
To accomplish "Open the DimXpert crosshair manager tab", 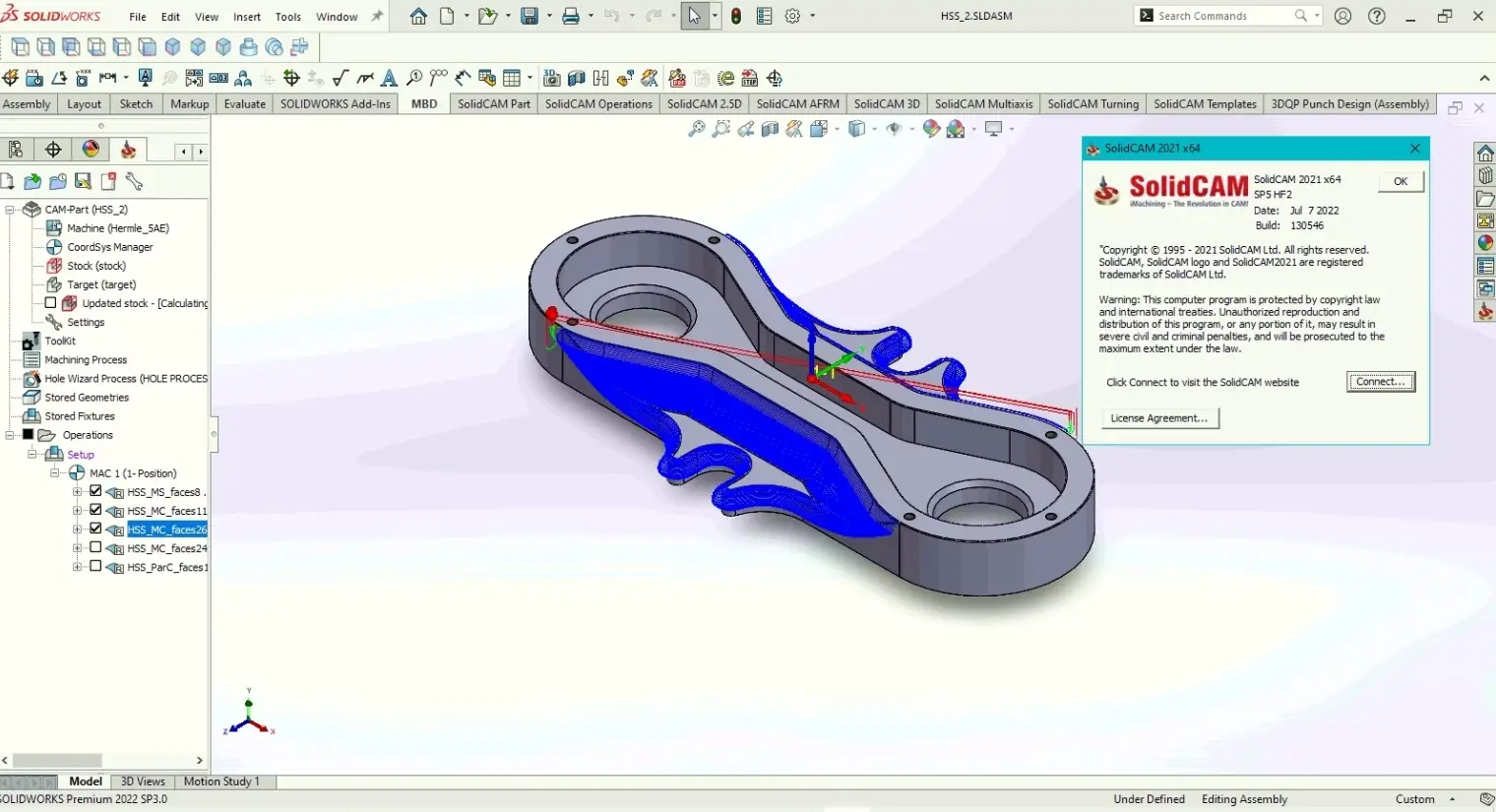I will [x=53, y=150].
